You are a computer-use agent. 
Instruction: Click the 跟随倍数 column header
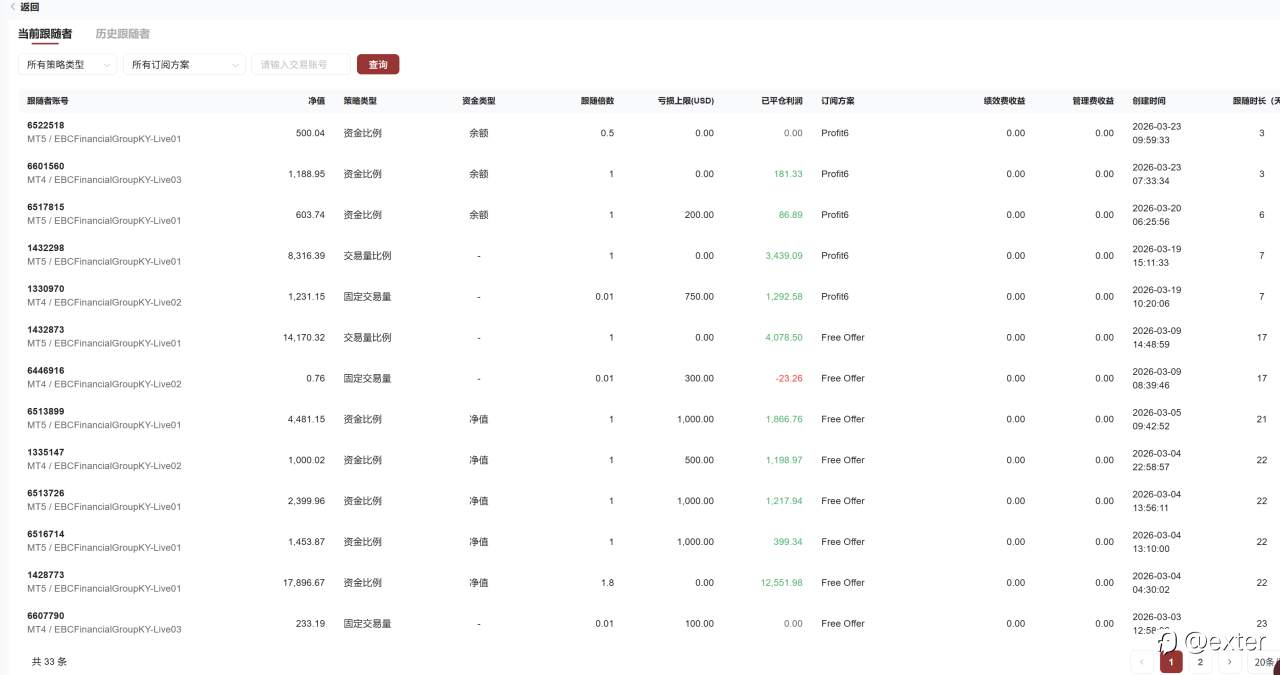[597, 101]
